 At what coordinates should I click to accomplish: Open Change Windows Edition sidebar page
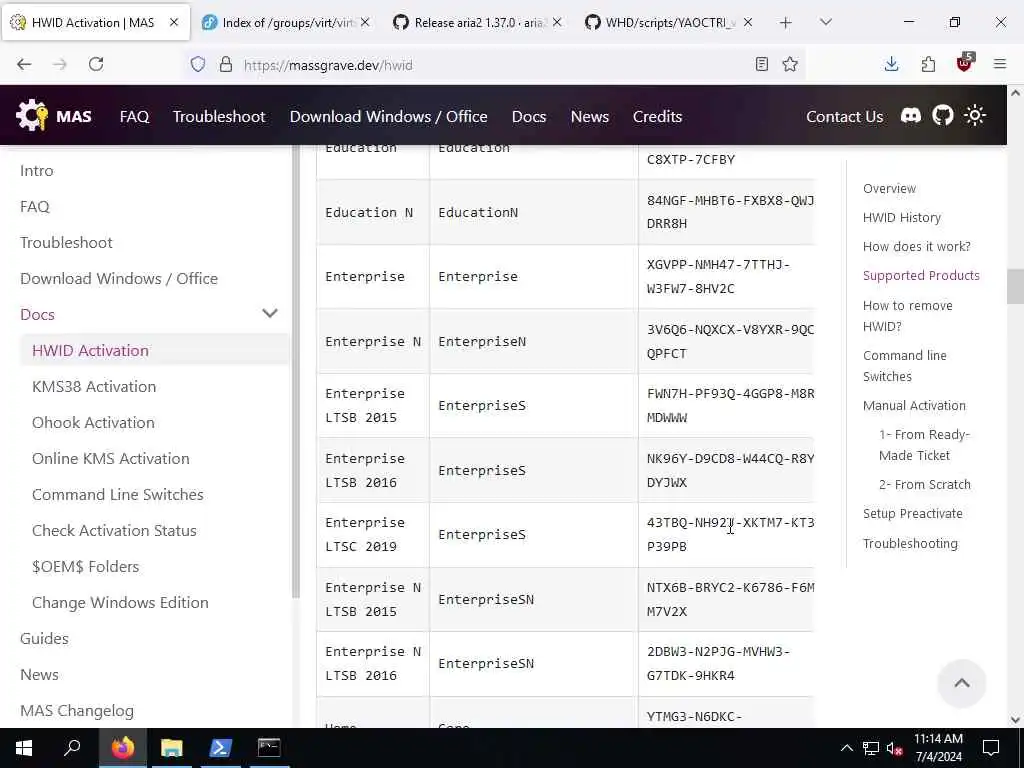point(120,602)
